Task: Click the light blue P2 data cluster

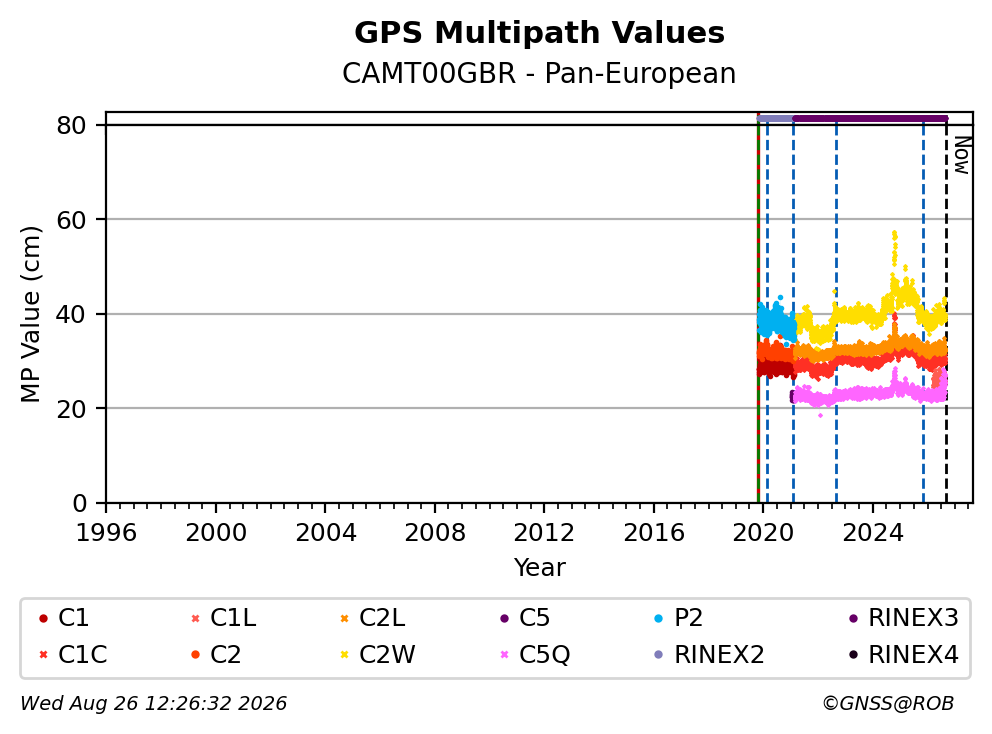Action: tap(776, 320)
